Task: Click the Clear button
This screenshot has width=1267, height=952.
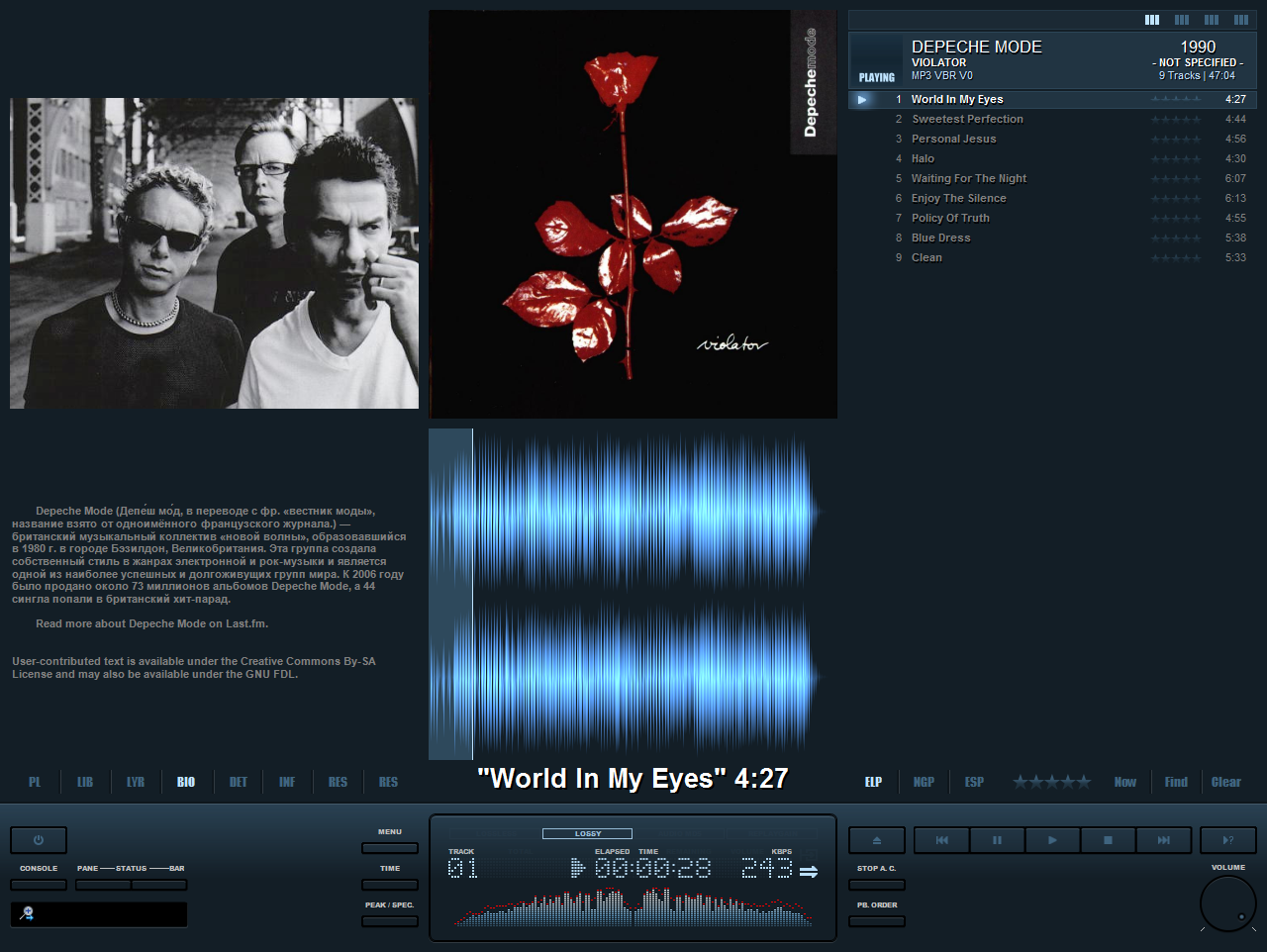Action: coord(1226,782)
